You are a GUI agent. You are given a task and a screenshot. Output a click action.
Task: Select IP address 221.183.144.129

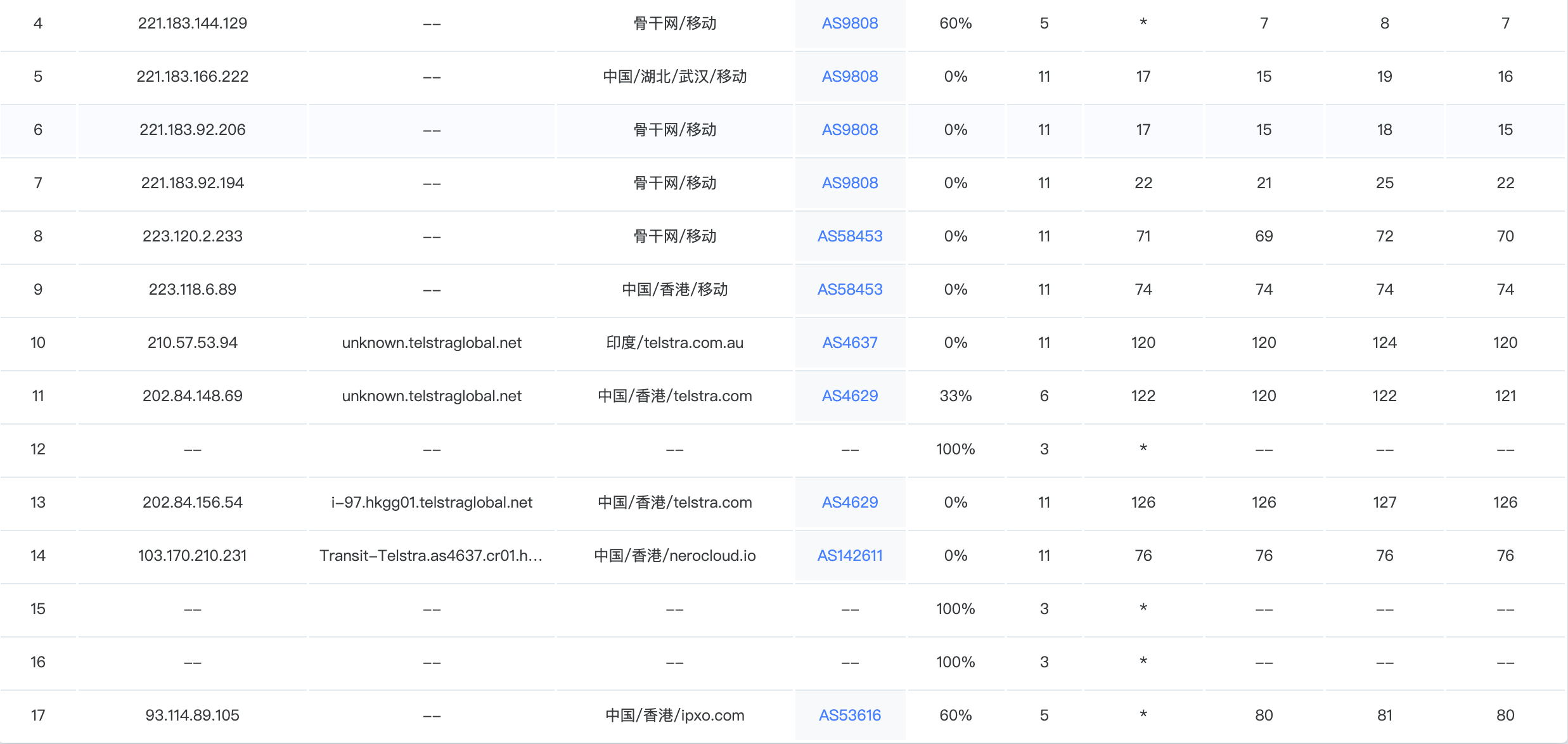[x=192, y=23]
